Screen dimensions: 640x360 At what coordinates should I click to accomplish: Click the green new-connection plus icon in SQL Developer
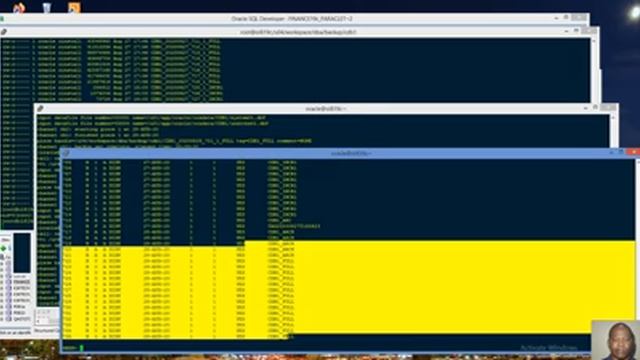(x=3, y=248)
